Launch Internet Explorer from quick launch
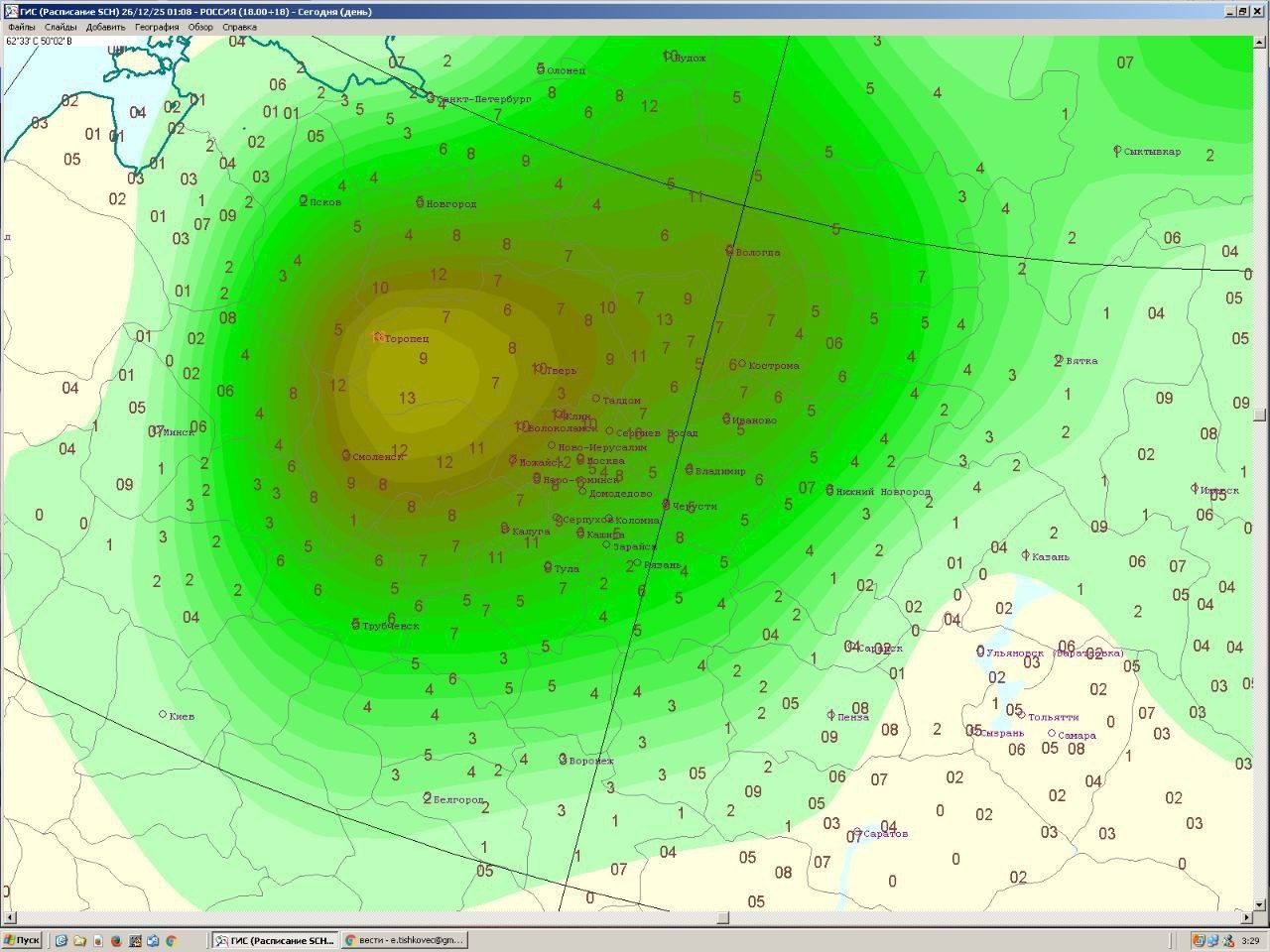Screen dimensions: 1270x952 coord(62,940)
